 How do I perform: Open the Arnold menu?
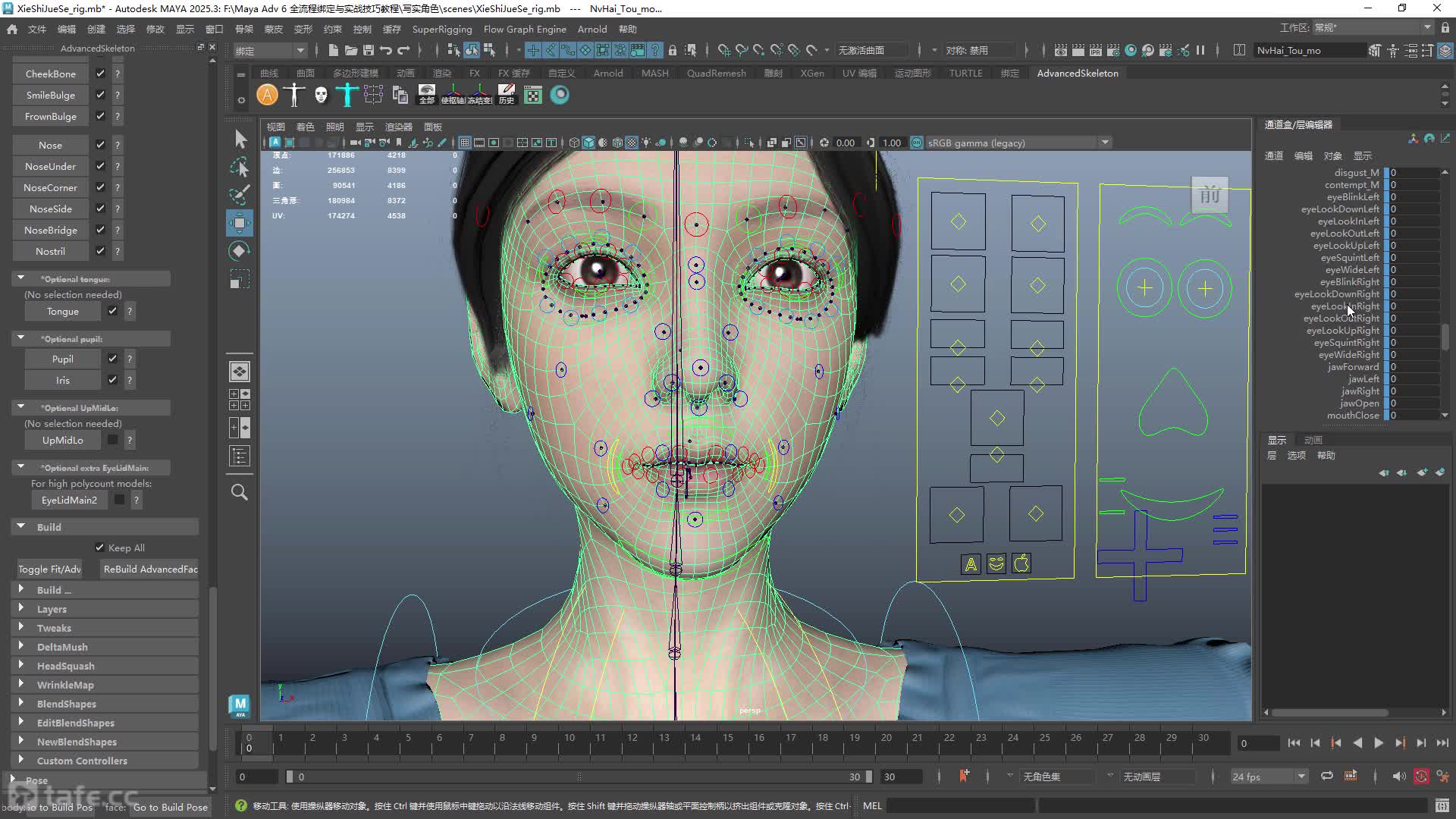coord(592,29)
